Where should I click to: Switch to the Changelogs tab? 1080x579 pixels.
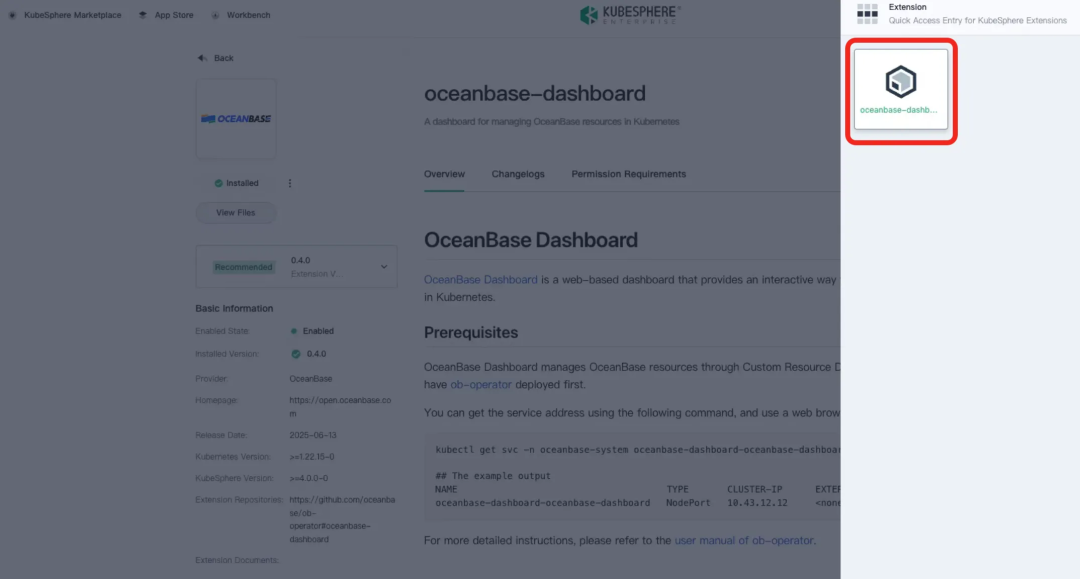click(x=518, y=174)
